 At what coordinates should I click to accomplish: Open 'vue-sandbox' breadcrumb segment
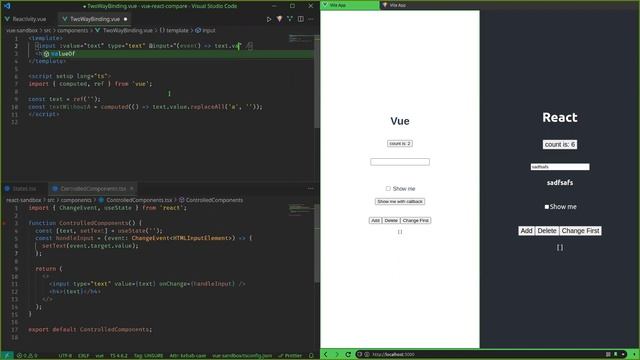[x=22, y=30]
